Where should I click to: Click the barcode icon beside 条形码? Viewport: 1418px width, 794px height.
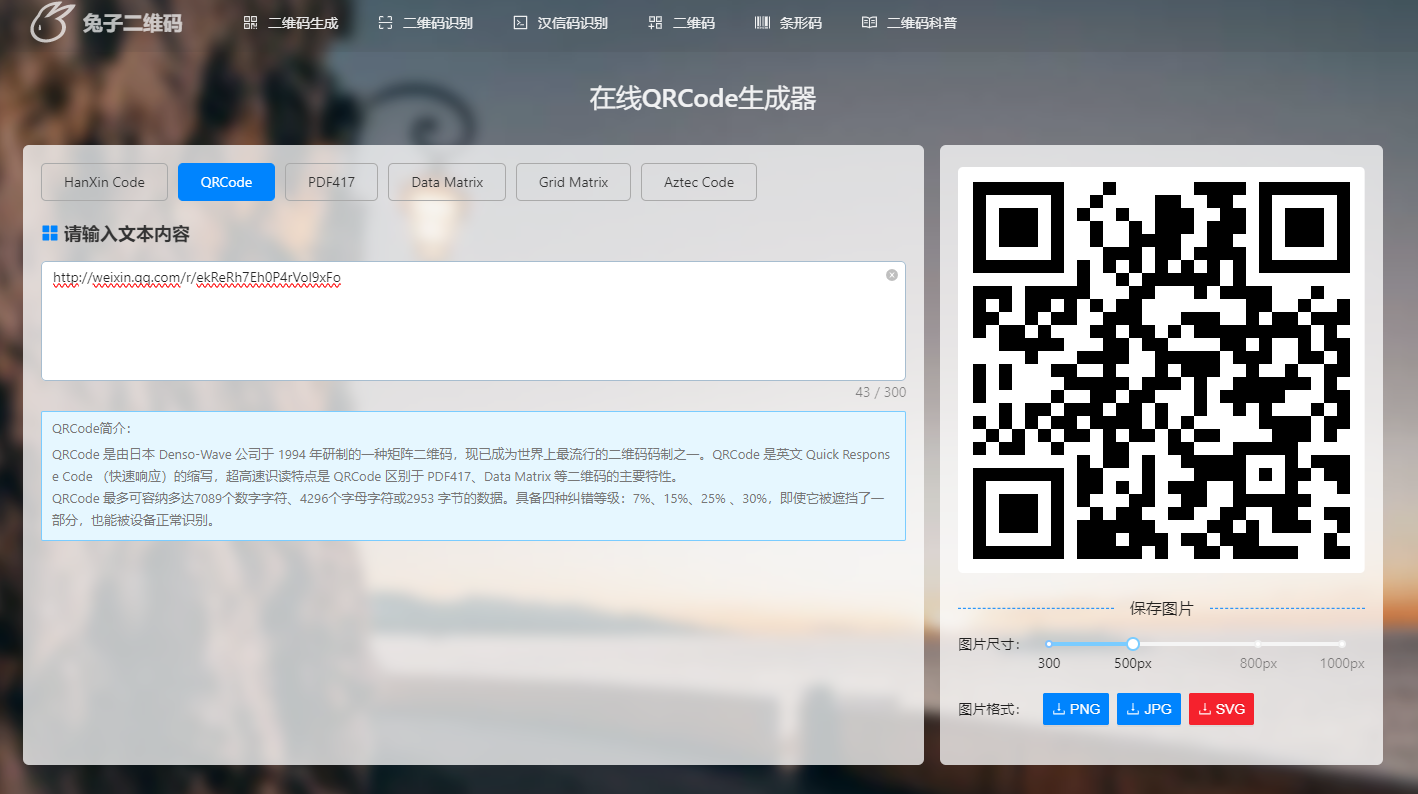762,22
